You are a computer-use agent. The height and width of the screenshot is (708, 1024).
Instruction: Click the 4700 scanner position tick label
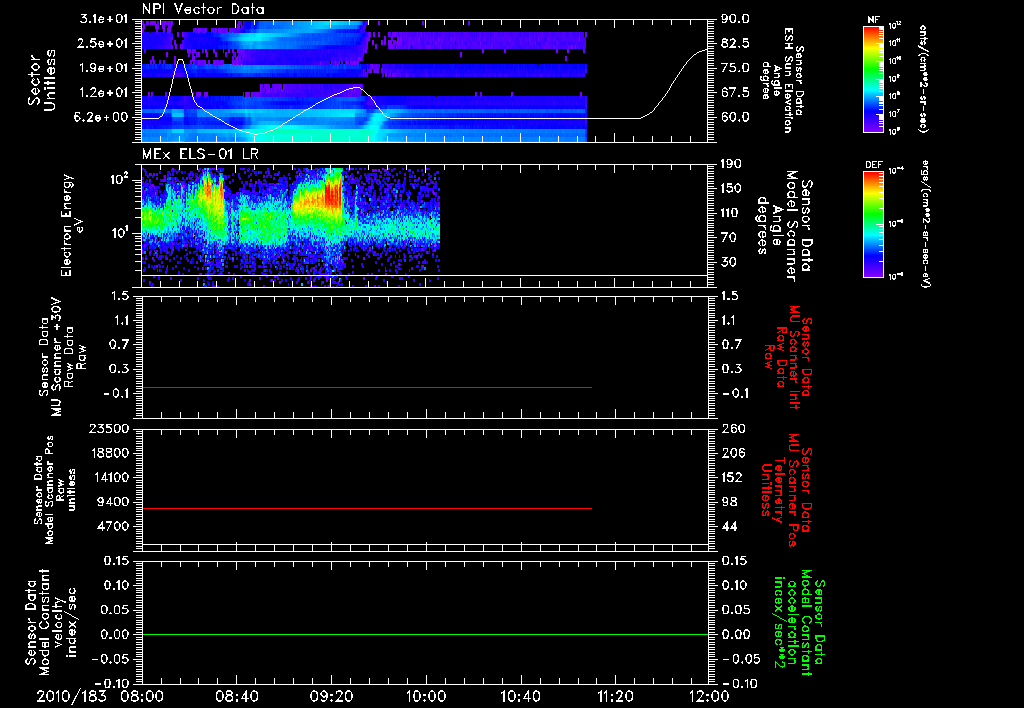pos(114,526)
